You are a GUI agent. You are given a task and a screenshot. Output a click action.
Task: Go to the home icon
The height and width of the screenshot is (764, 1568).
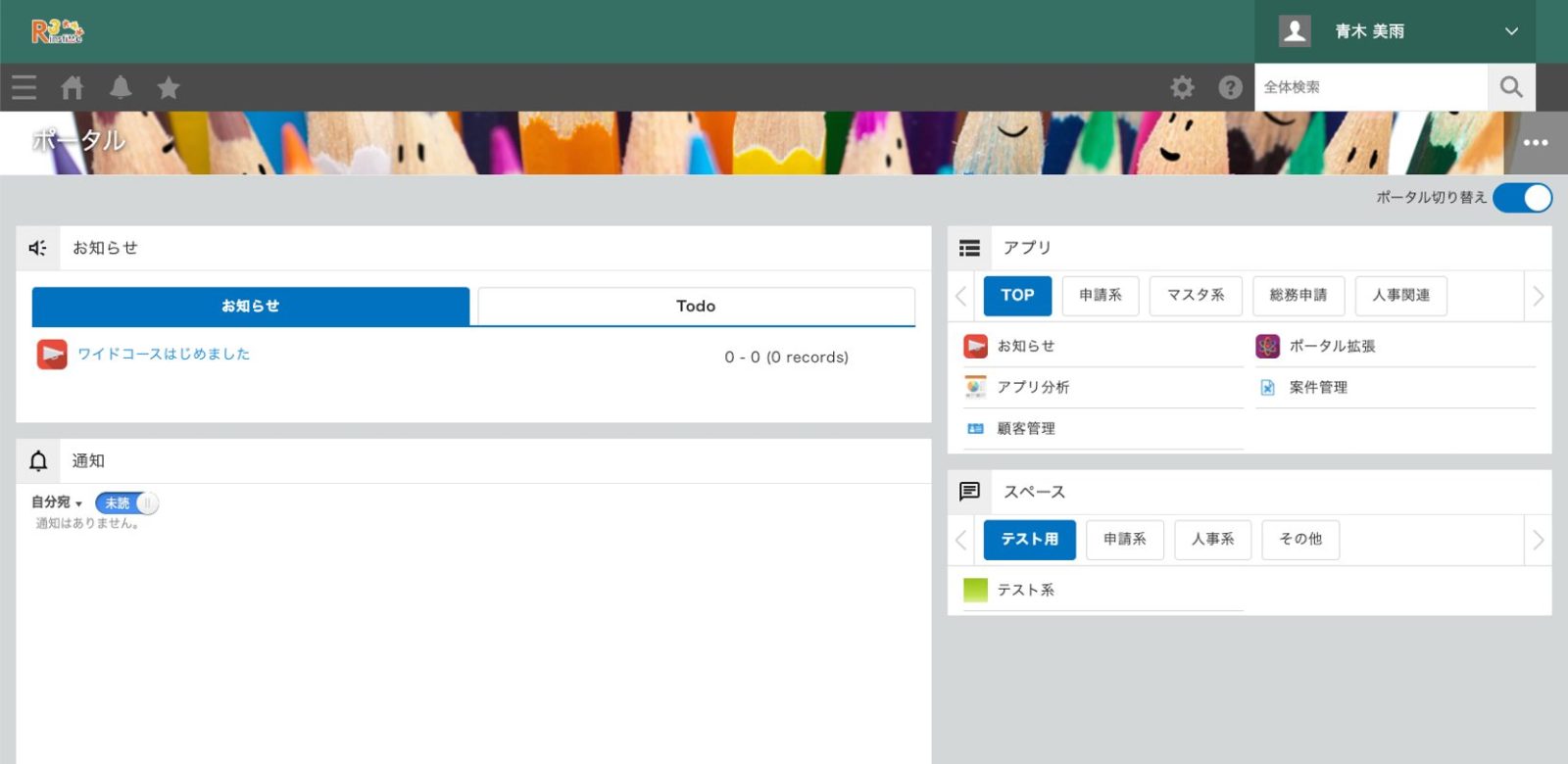[73, 88]
